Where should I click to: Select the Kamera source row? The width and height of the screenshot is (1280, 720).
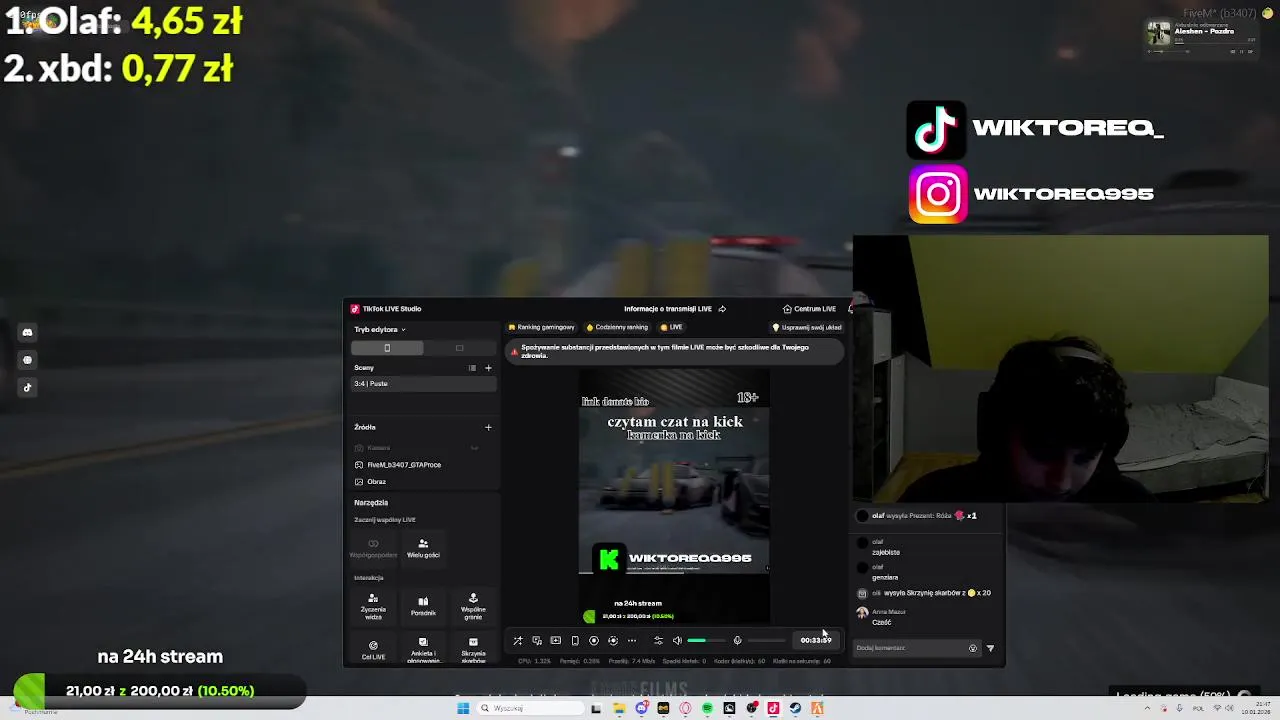[x=423, y=448]
